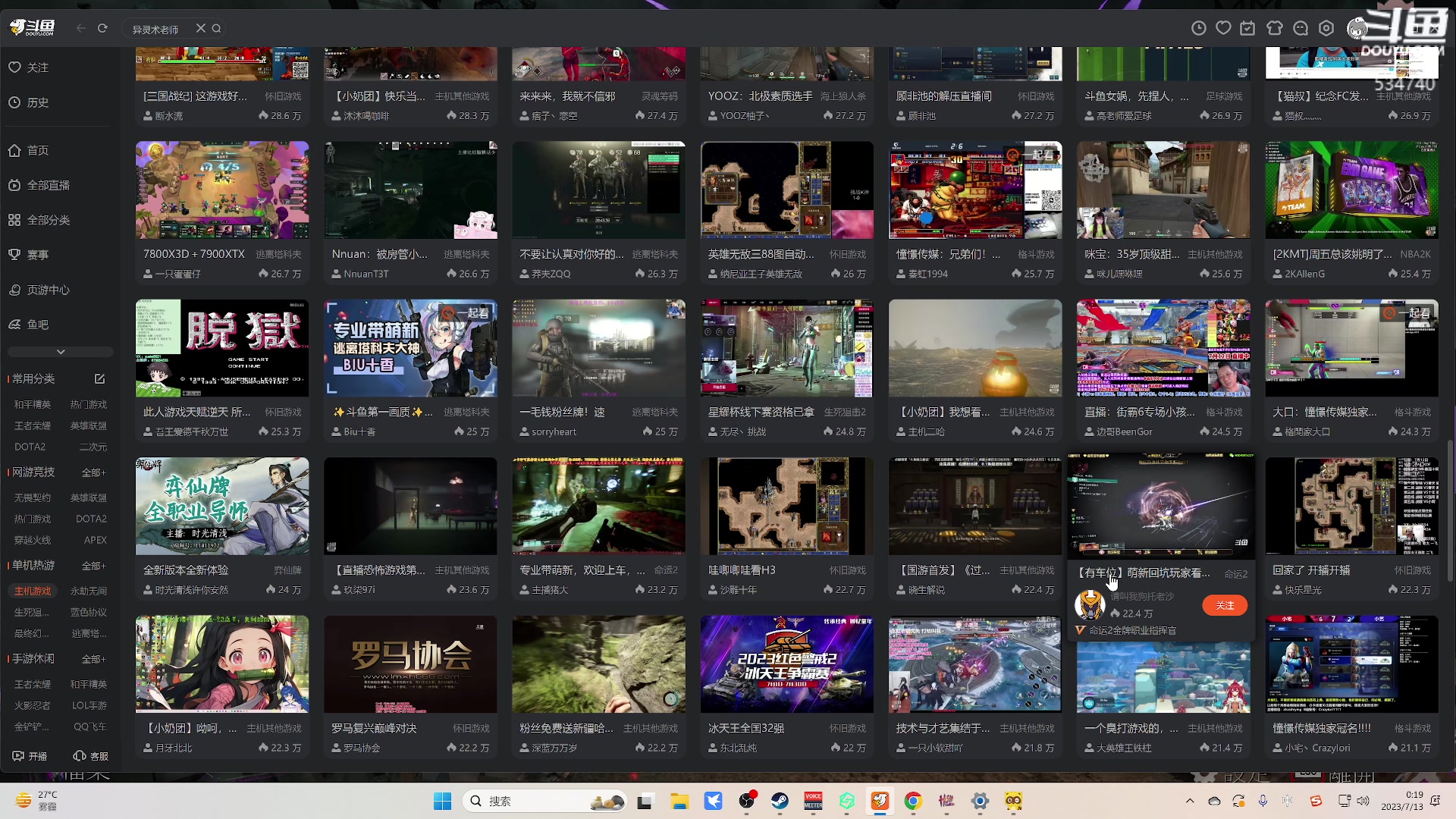Screen dimensions: 1456x819
Task: Click the microphone icon in system tray
Action: (1263, 801)
